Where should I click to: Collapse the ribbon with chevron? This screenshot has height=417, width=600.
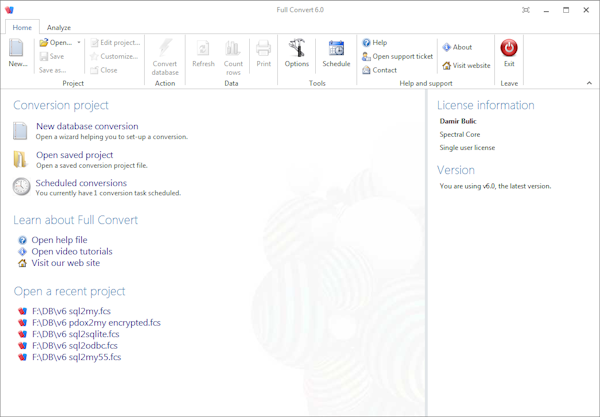click(589, 83)
